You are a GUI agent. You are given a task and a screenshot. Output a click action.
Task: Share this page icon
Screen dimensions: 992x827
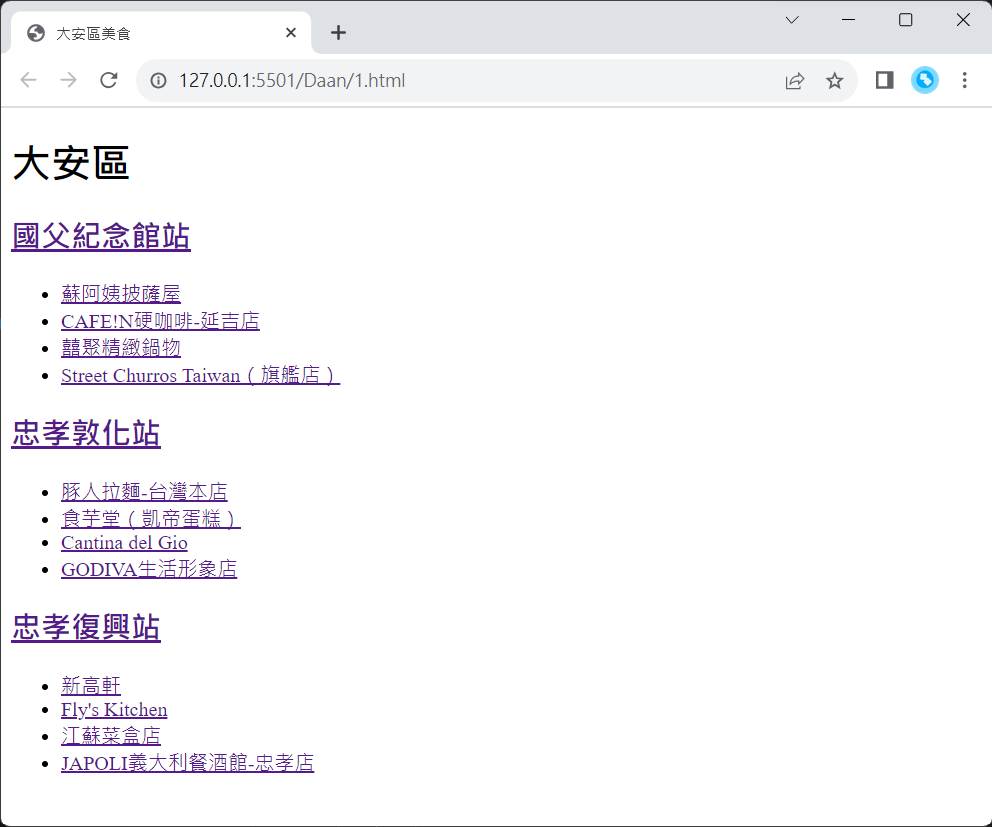[x=795, y=80]
